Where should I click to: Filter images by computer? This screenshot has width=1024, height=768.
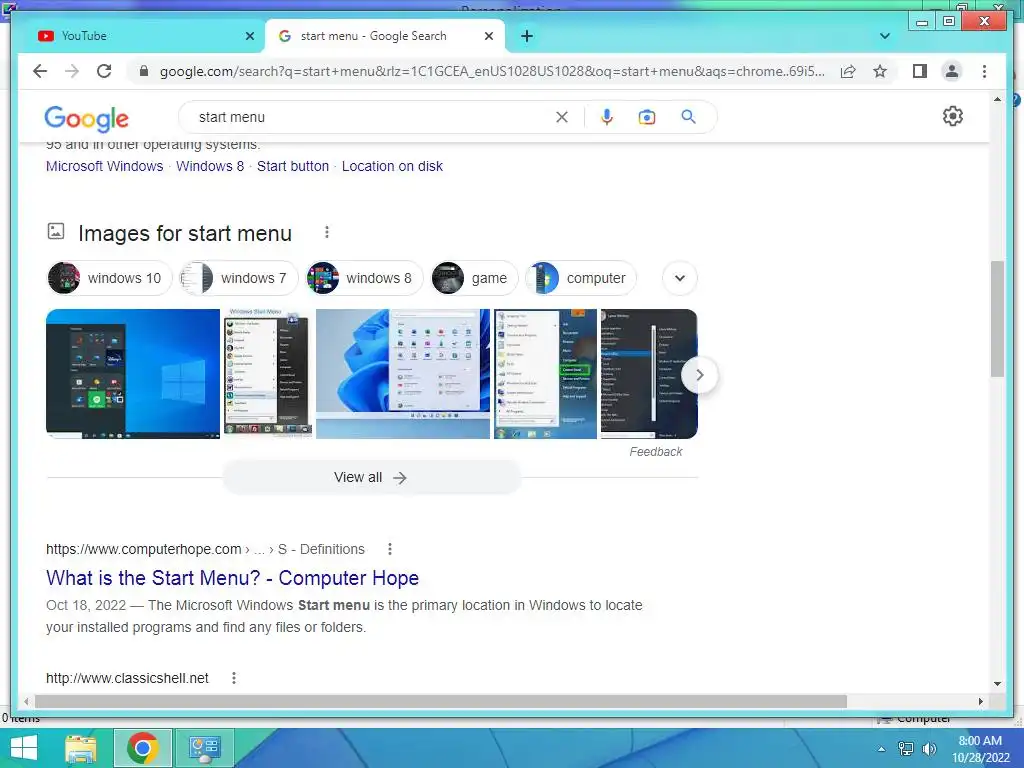[x=581, y=278]
